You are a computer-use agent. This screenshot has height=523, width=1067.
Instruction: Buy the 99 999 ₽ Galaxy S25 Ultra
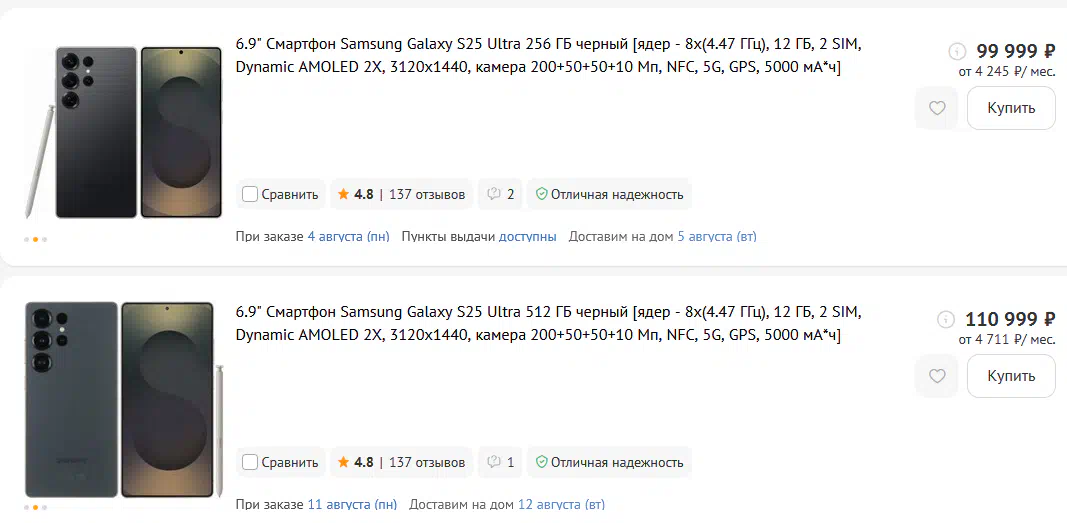(1011, 108)
